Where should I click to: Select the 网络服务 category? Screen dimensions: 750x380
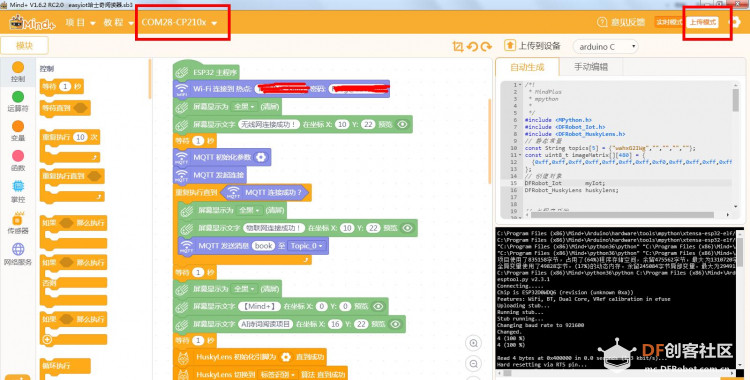[x=18, y=254]
